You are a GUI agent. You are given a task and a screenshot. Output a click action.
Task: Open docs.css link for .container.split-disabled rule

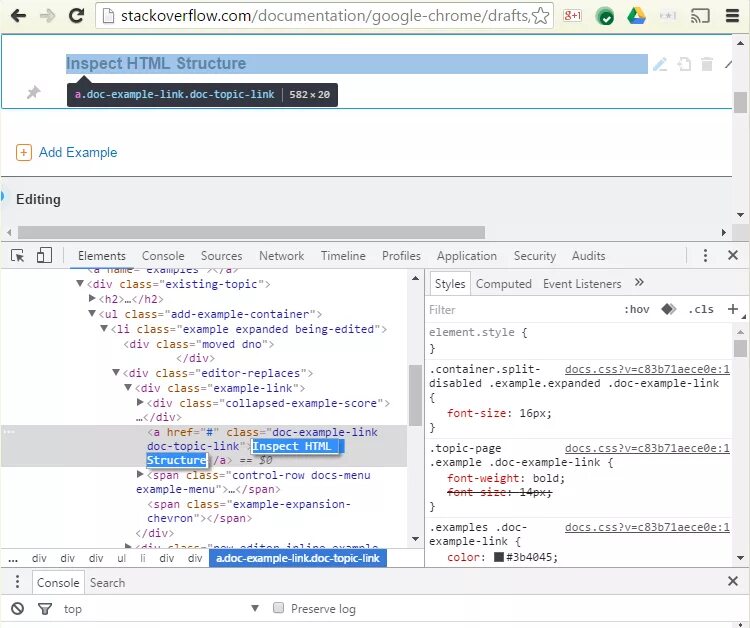pos(647,369)
